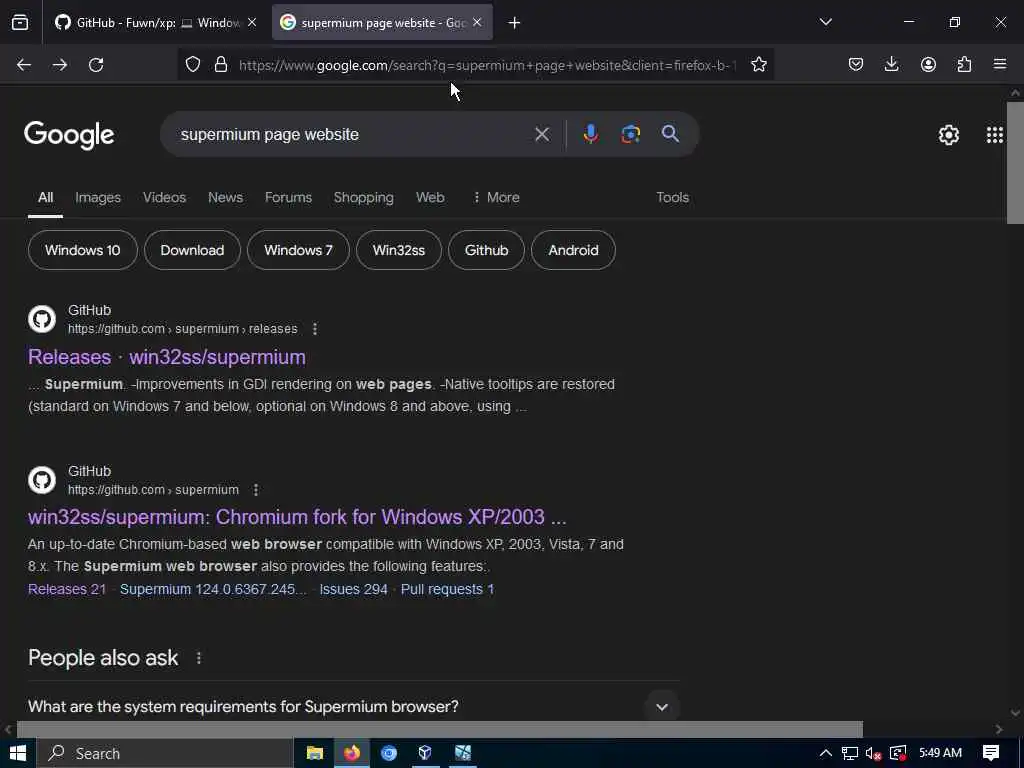Open the Firefox account menu
This screenshot has width=1024, height=768.
(x=928, y=65)
